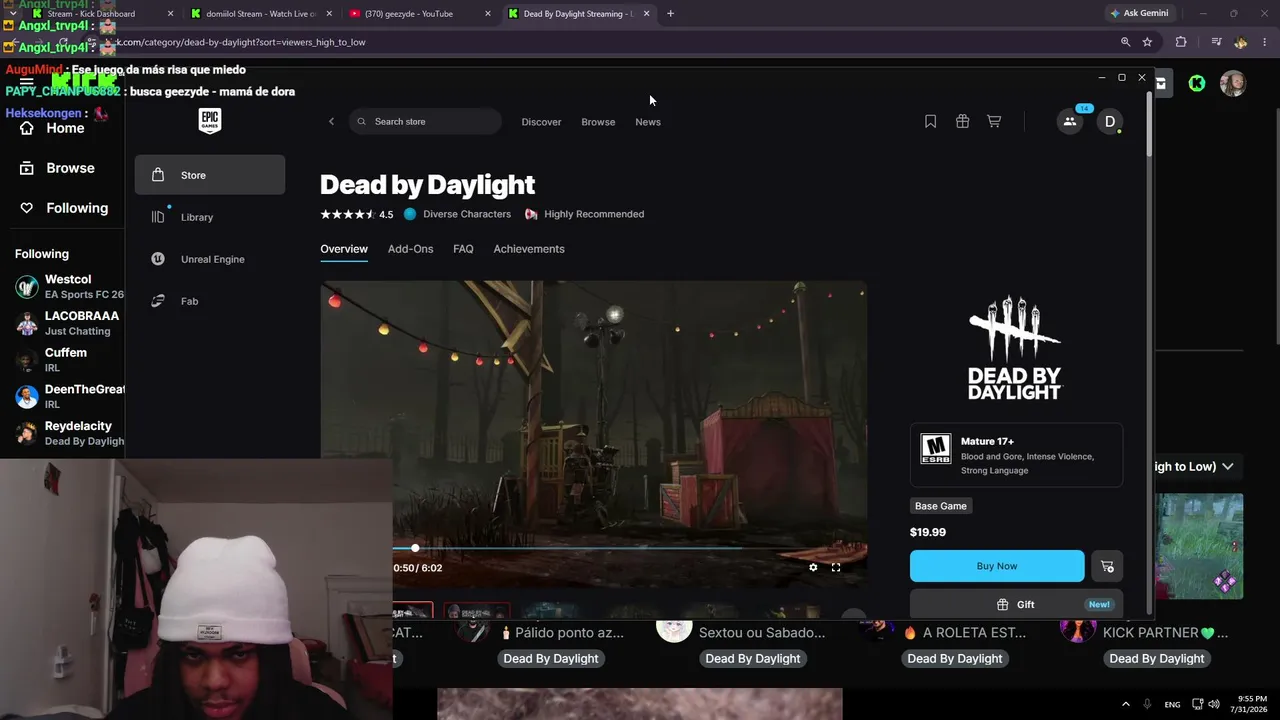This screenshot has width=1280, height=720.
Task: Go to Kick Home
Action: (53, 128)
